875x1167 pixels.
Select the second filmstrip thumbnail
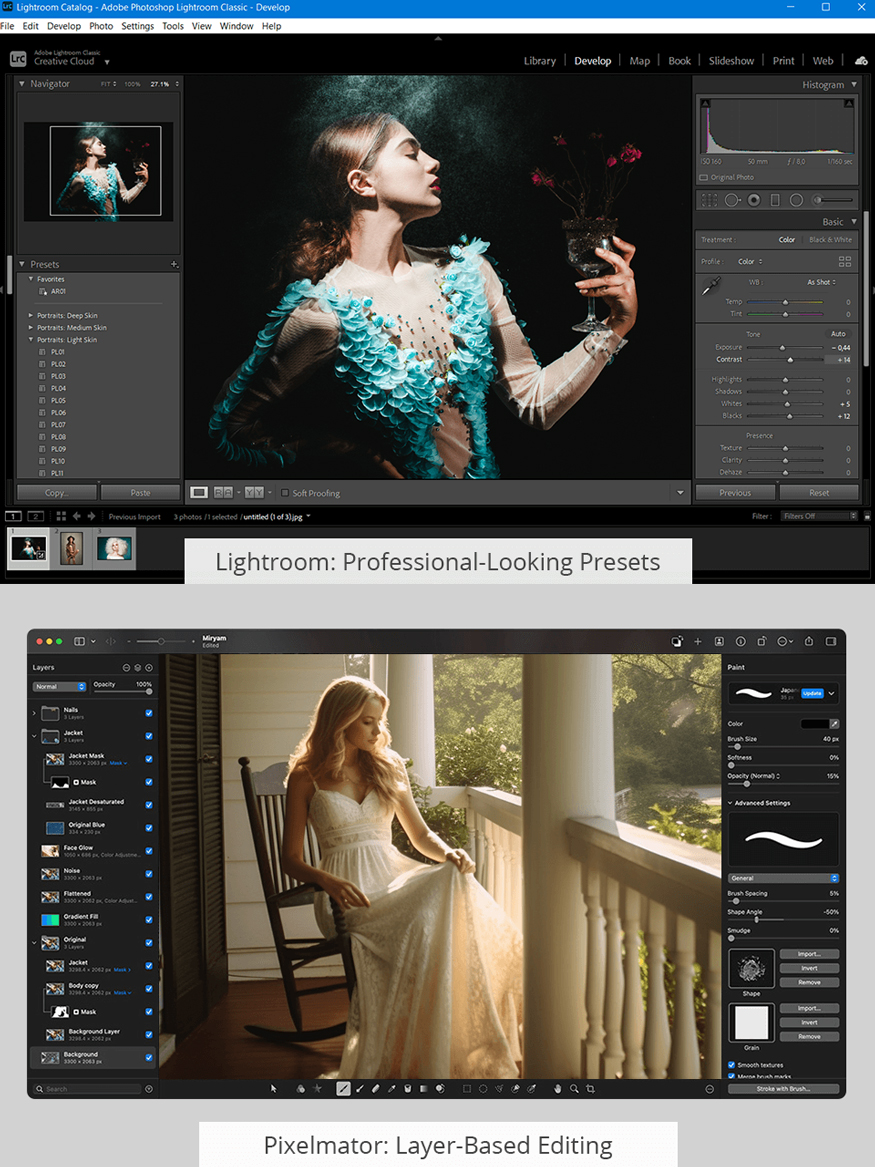(71, 549)
